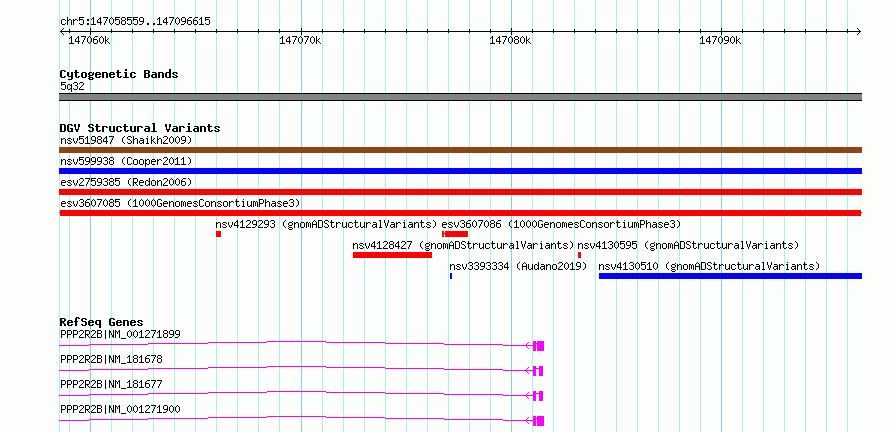Viewport: 890px width, 432px height.
Task: Click the intron line of NM_181678 transcript
Action: [x=295, y=367]
